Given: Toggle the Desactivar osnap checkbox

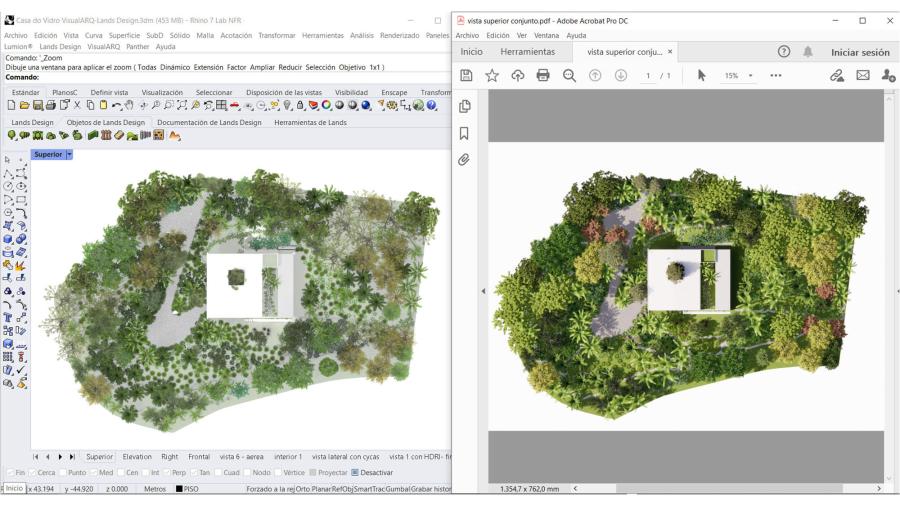Looking at the screenshot, I should click(x=355, y=472).
